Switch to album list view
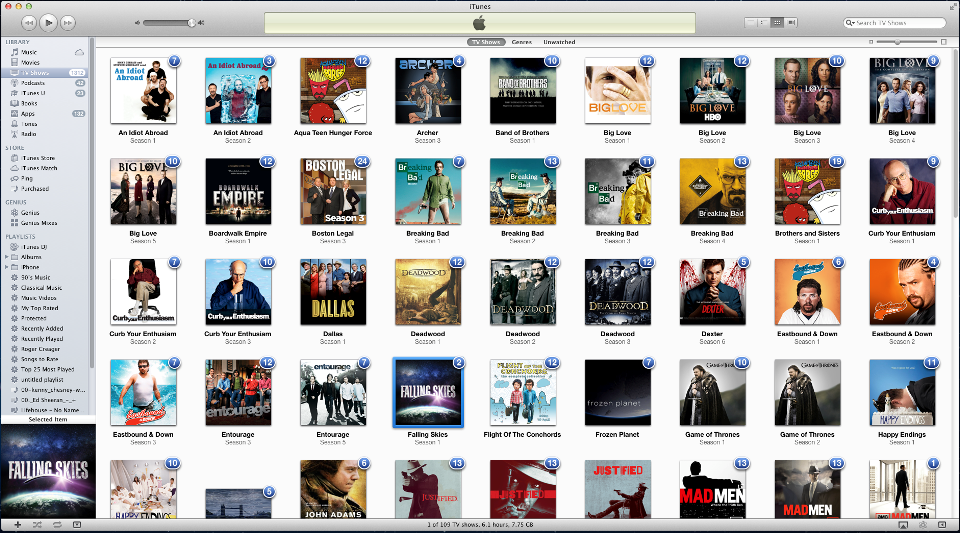Viewport: 960px width, 533px height. coord(763,23)
